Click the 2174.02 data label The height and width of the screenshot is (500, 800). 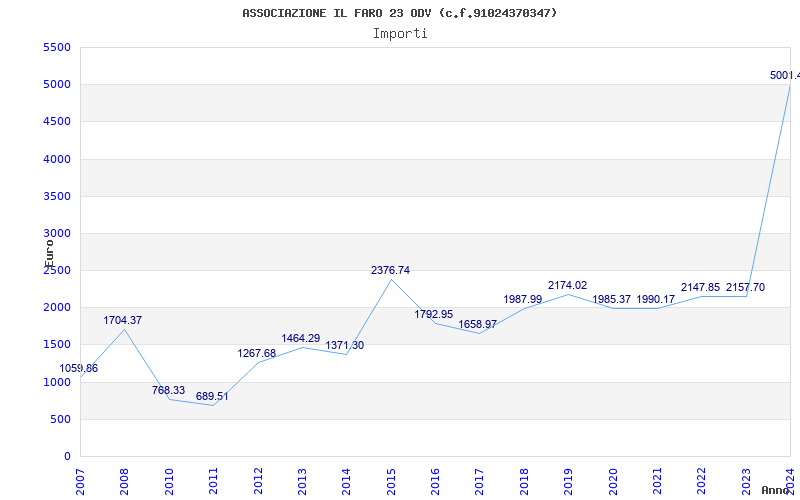click(x=567, y=286)
